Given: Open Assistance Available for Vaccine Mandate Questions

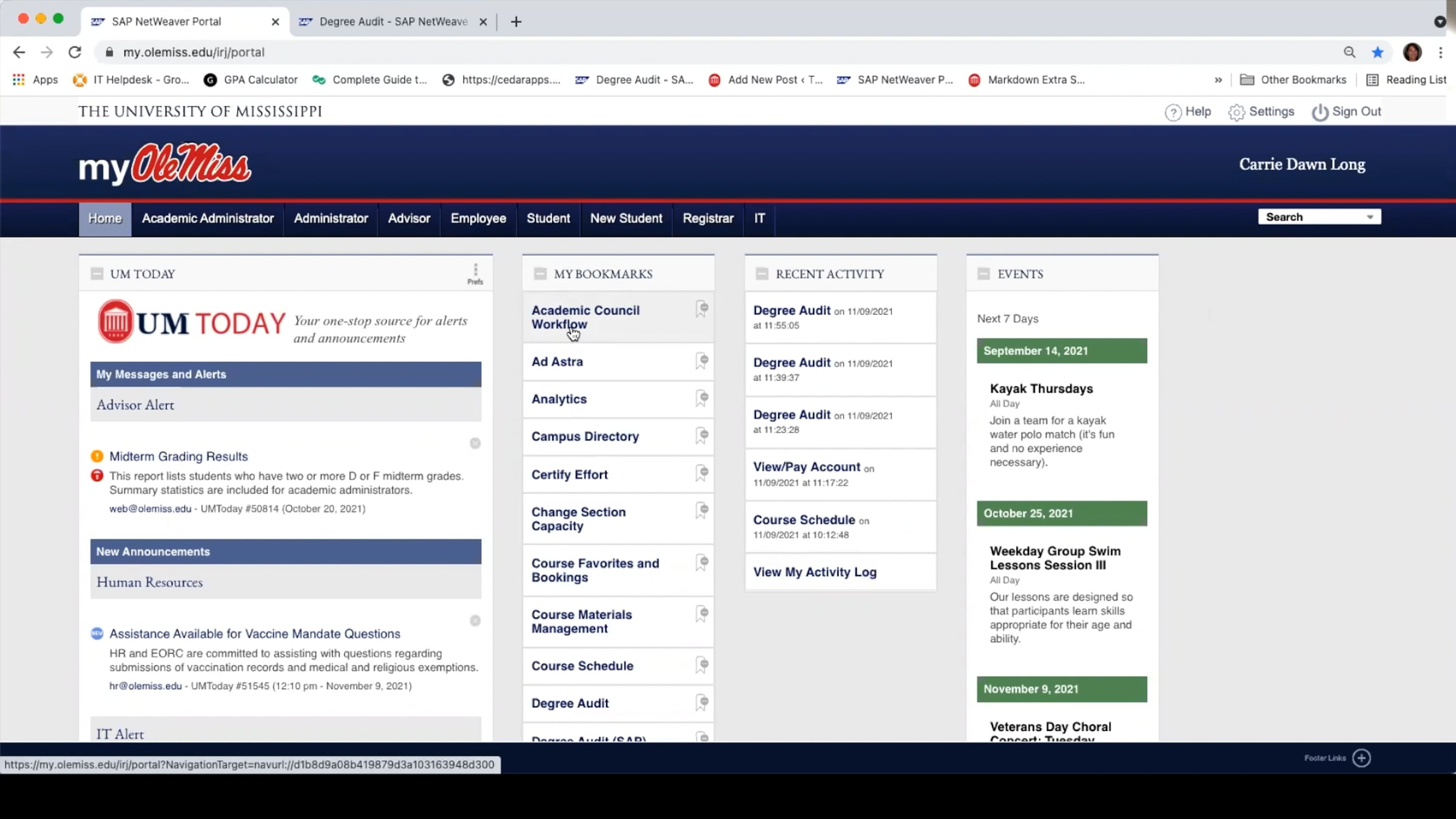Looking at the screenshot, I should [x=255, y=633].
